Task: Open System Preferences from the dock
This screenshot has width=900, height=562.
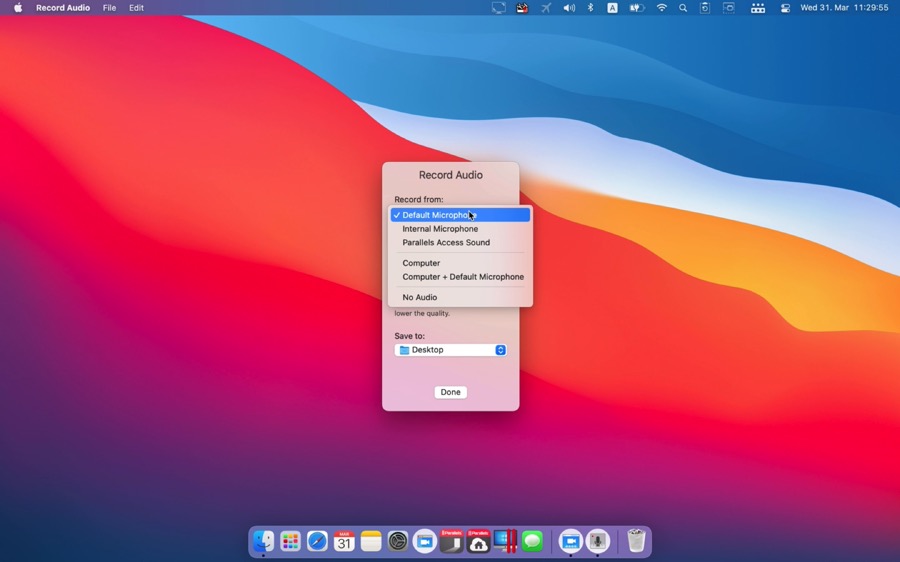Action: click(398, 541)
